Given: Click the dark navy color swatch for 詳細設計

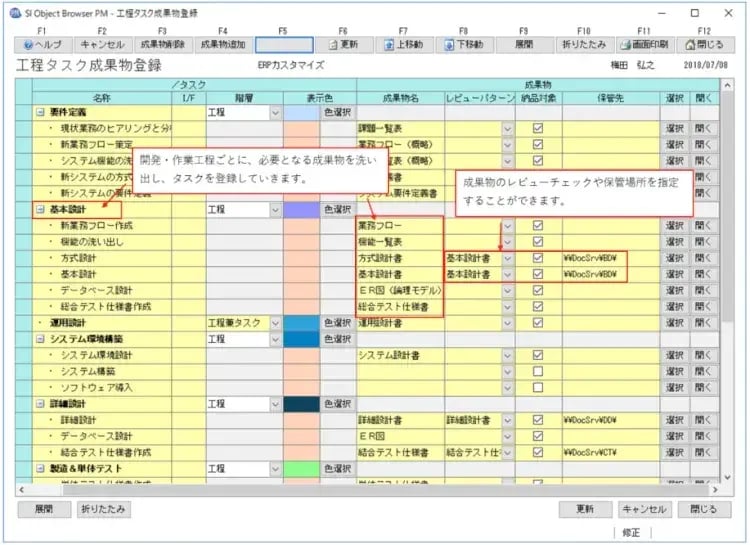Looking at the screenshot, I should (301, 404).
